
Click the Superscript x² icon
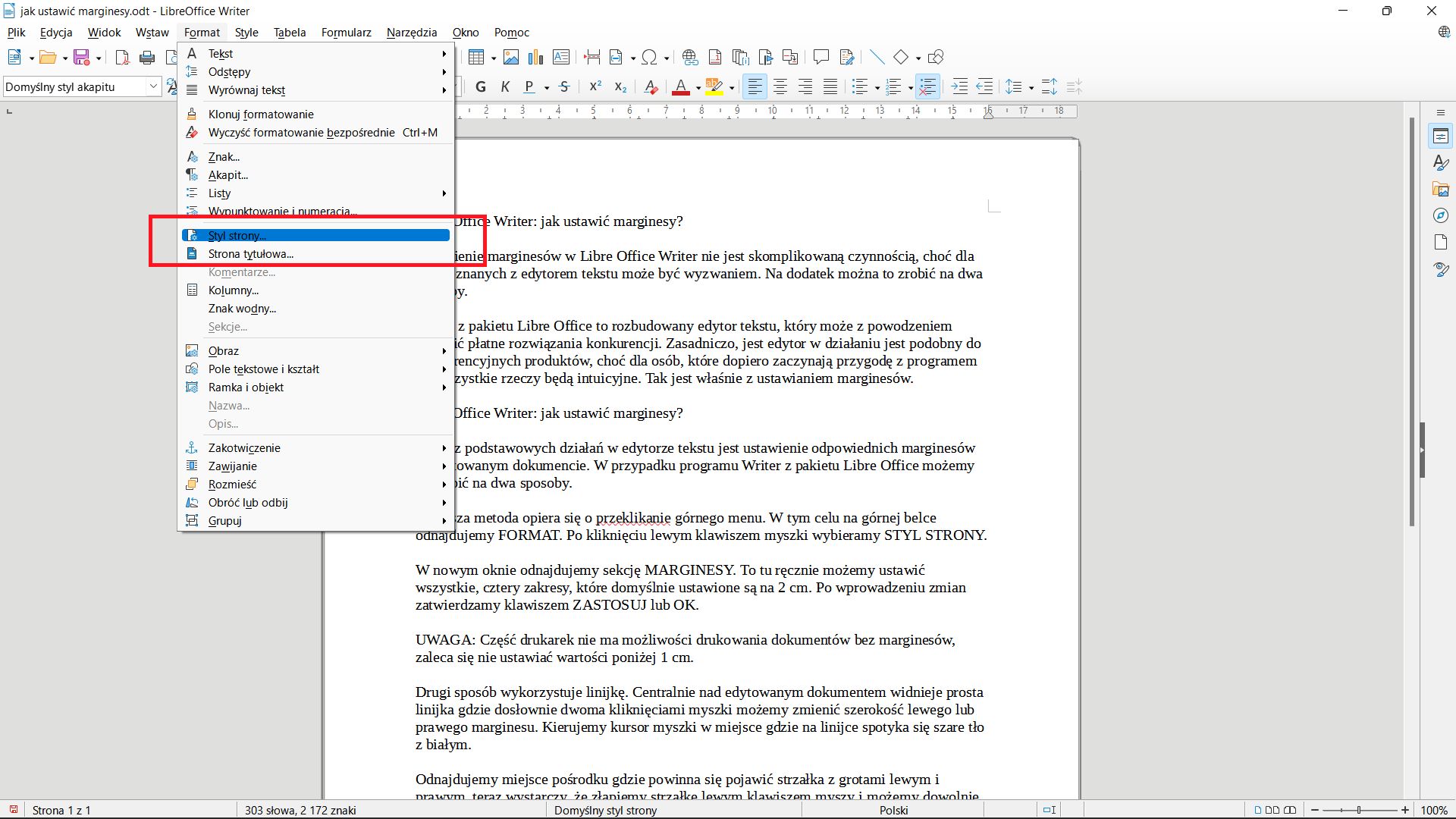[x=595, y=86]
